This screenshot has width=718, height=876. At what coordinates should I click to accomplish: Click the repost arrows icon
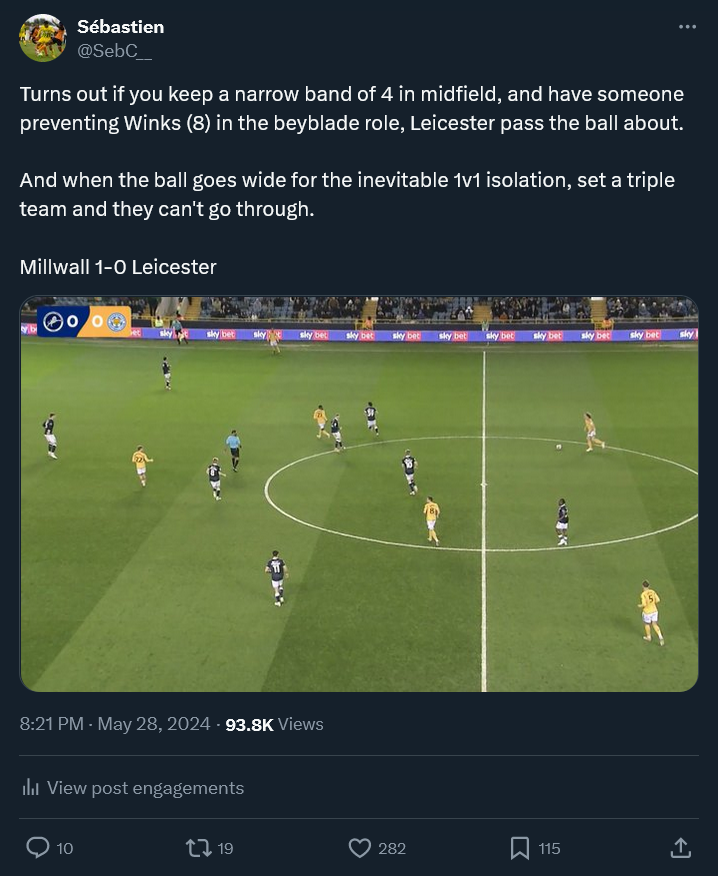(x=198, y=848)
